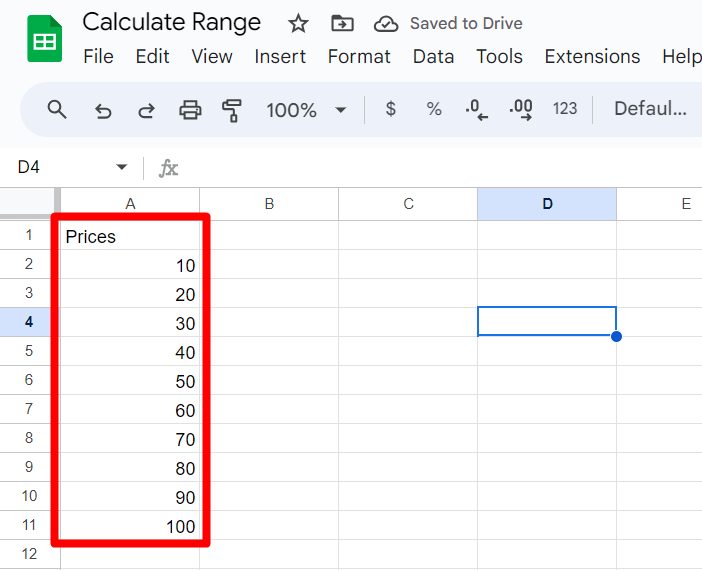The height and width of the screenshot is (570, 702).
Task: Click the Calculate Range document title
Action: click(171, 22)
